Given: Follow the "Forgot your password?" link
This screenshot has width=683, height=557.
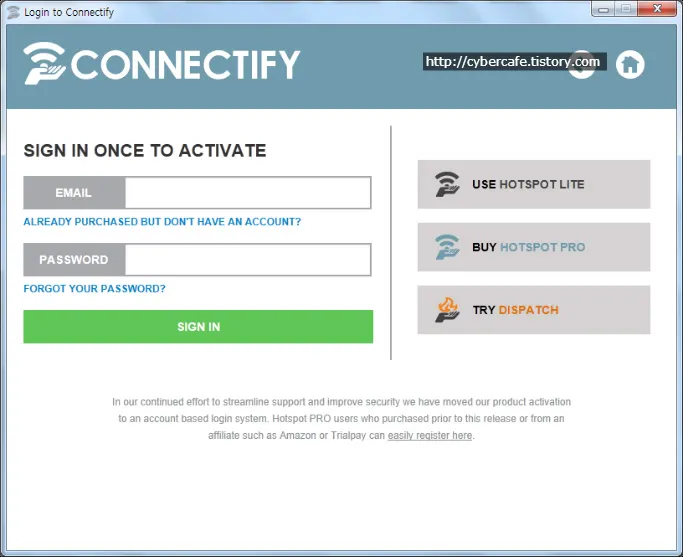Looking at the screenshot, I should (x=95, y=289).
